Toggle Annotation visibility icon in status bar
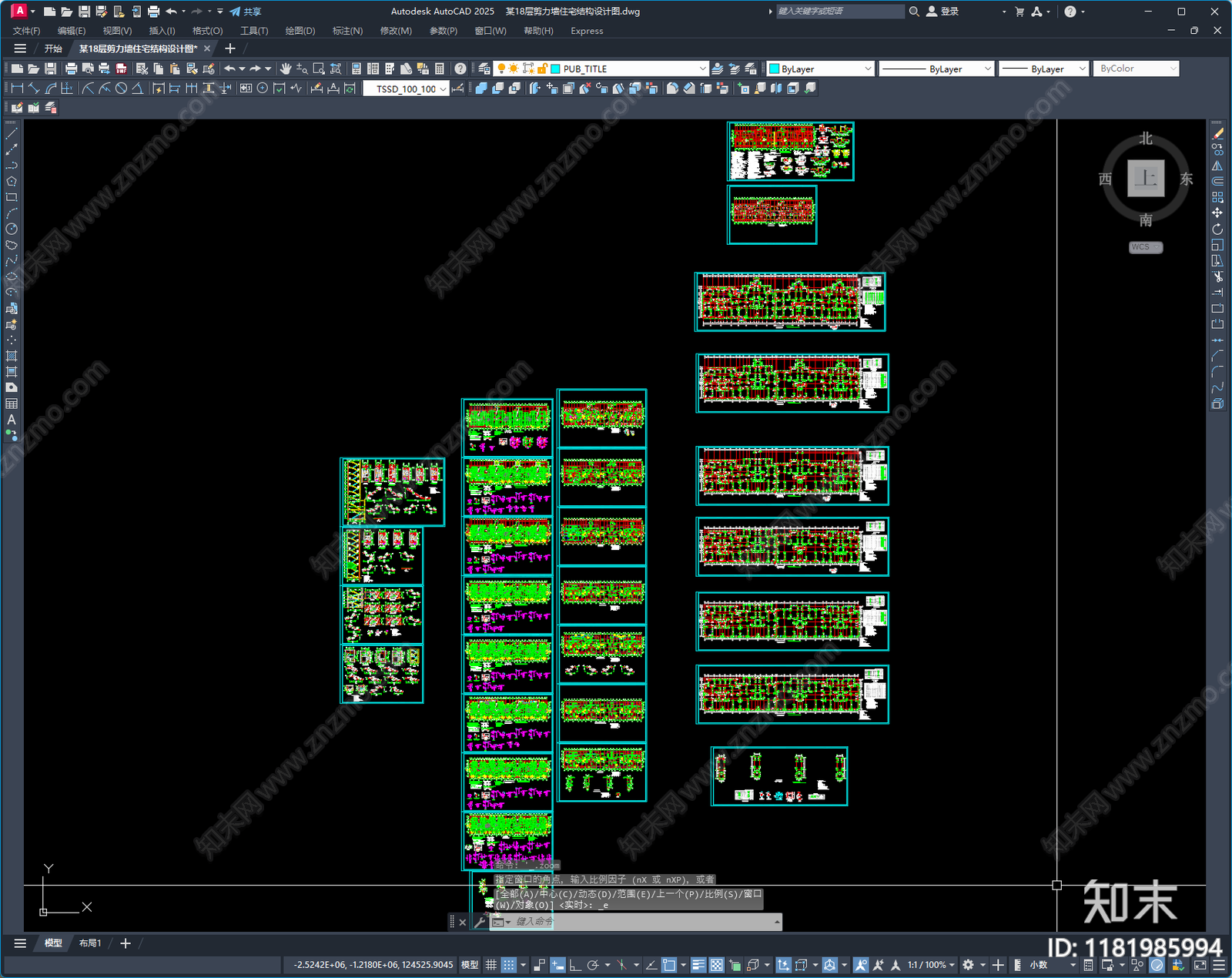Screen dimensions: 1232x978 [x=861, y=965]
